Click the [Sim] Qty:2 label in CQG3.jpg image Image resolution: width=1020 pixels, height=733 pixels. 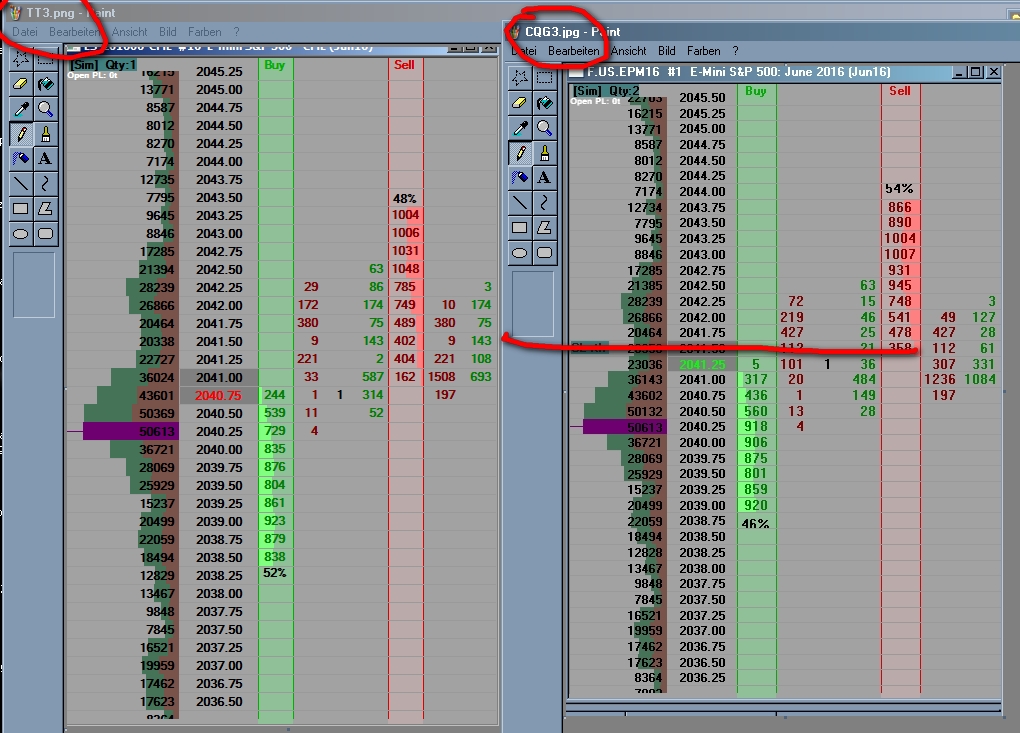point(606,91)
